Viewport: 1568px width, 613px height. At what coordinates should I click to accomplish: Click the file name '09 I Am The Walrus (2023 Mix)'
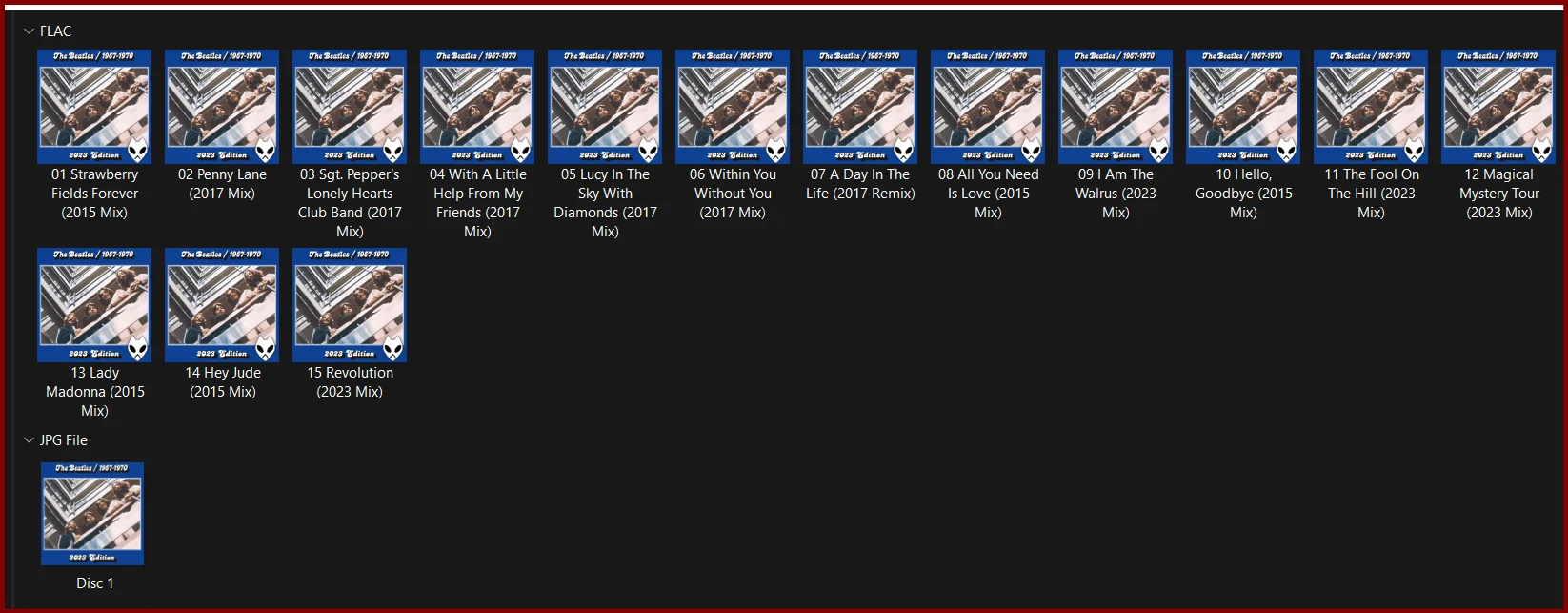(1116, 194)
